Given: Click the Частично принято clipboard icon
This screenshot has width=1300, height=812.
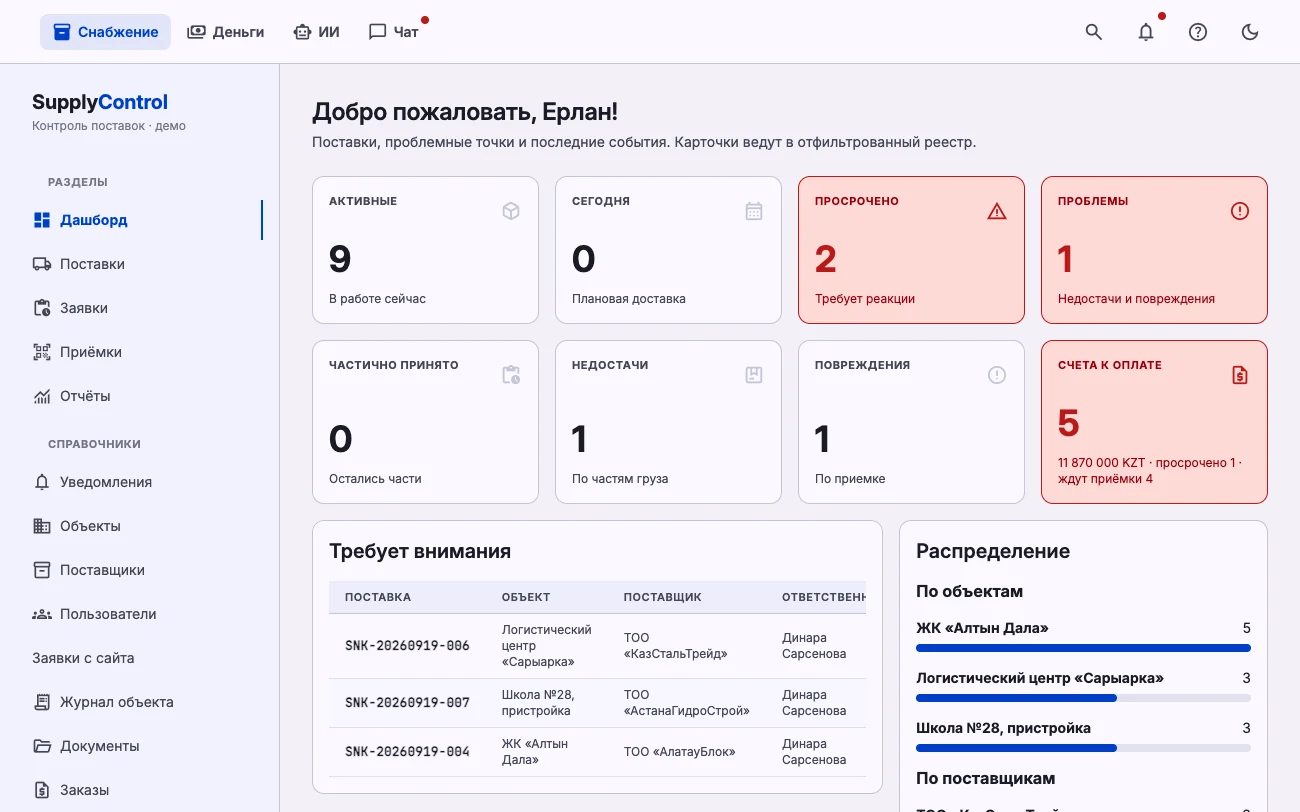Looking at the screenshot, I should click(x=511, y=375).
